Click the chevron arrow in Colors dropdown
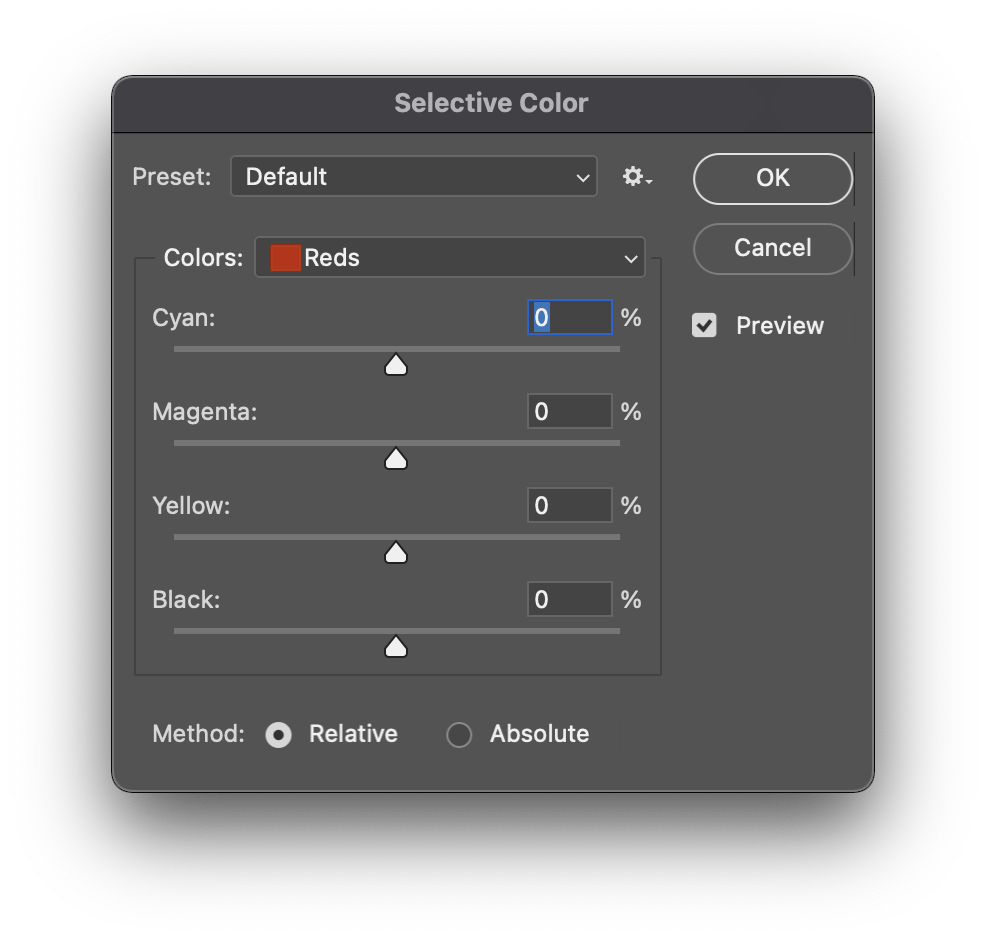This screenshot has width=986, height=940. tap(630, 259)
